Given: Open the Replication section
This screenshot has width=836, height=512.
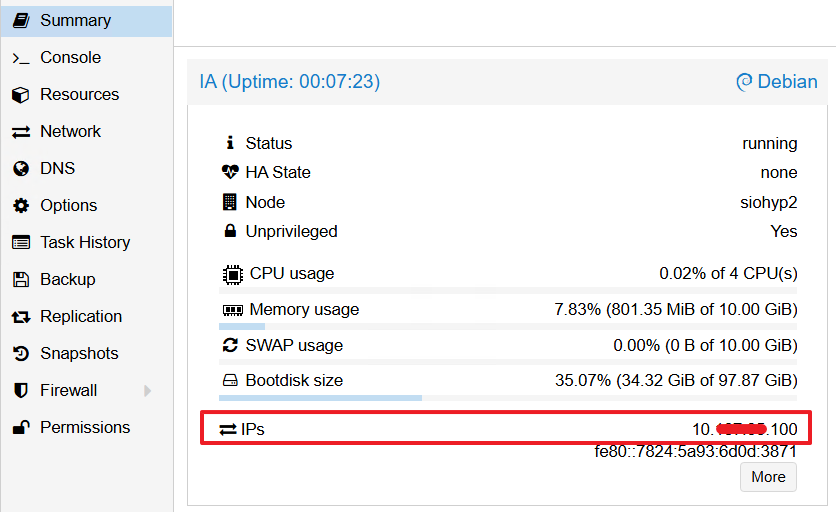Looking at the screenshot, I should (81, 317).
